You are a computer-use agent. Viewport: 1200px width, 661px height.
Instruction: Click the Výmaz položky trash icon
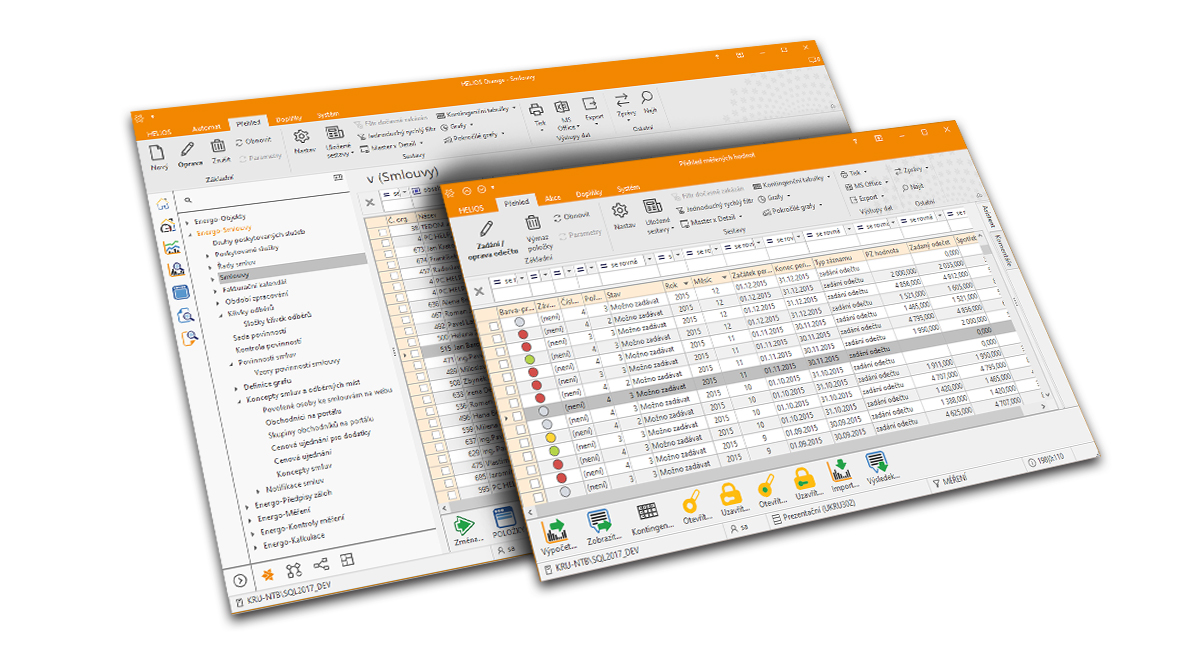coord(533,223)
